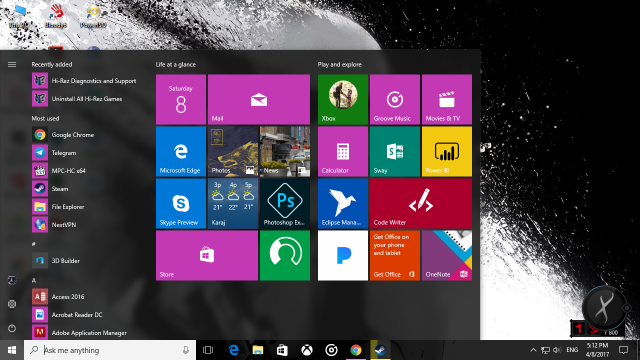This screenshot has height=360, width=640.
Task: Open File Explorer from the taskbar
Action: click(x=258, y=350)
